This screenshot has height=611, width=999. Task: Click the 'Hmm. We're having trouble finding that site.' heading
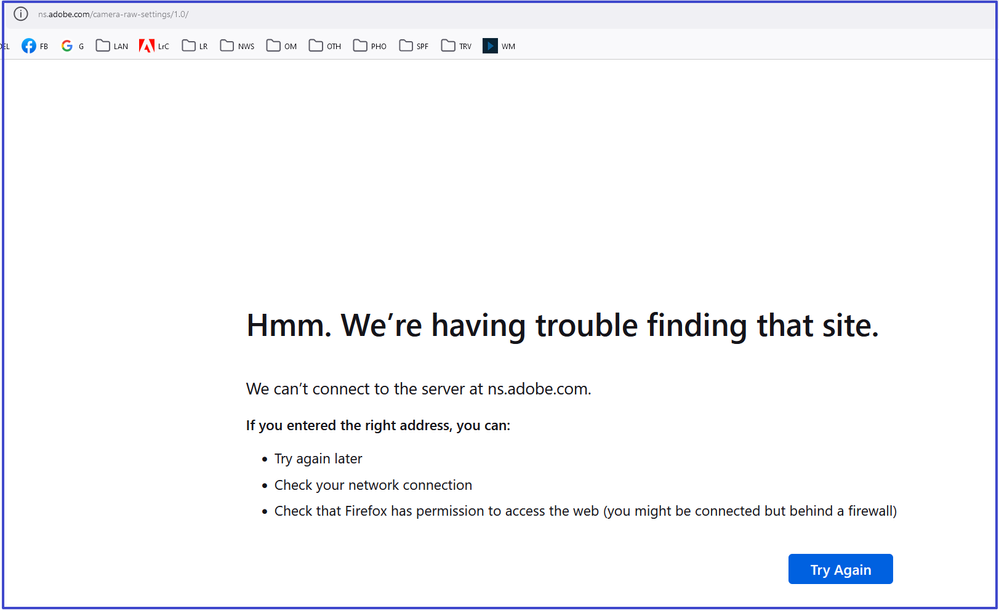pos(563,326)
